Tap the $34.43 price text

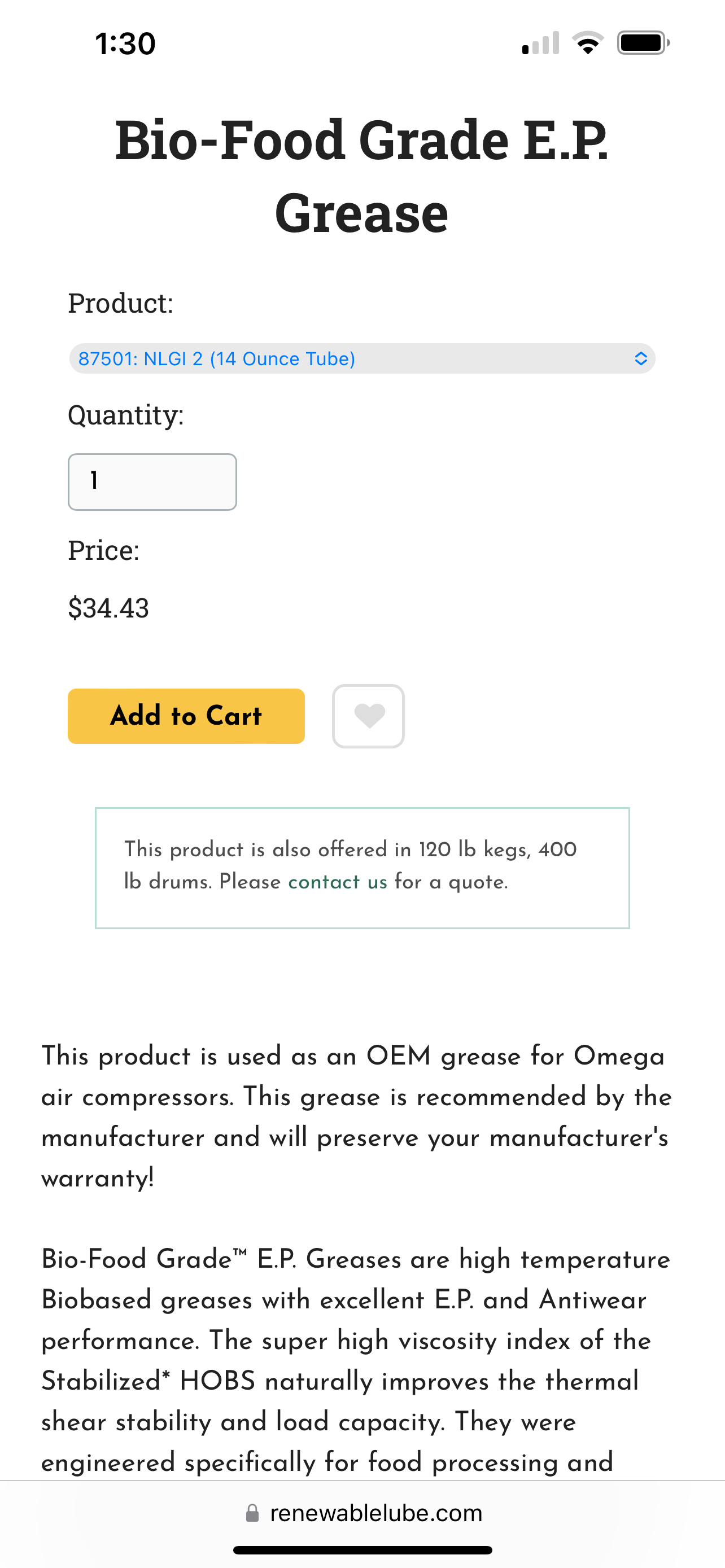point(108,607)
